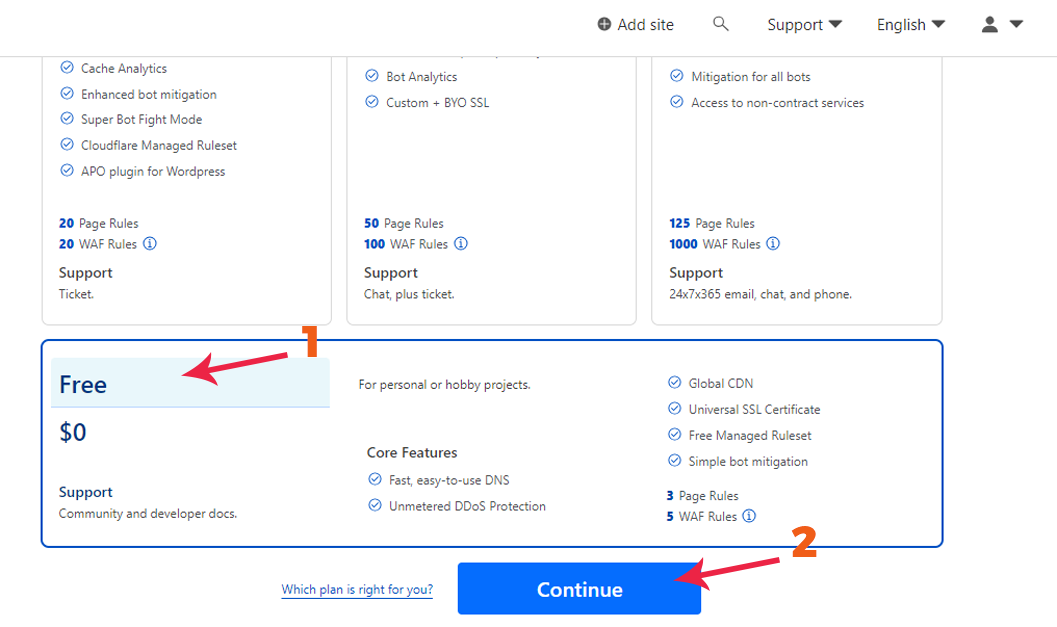This screenshot has height=627, width=1057.
Task: Open the user account profile icon
Action: 990,24
